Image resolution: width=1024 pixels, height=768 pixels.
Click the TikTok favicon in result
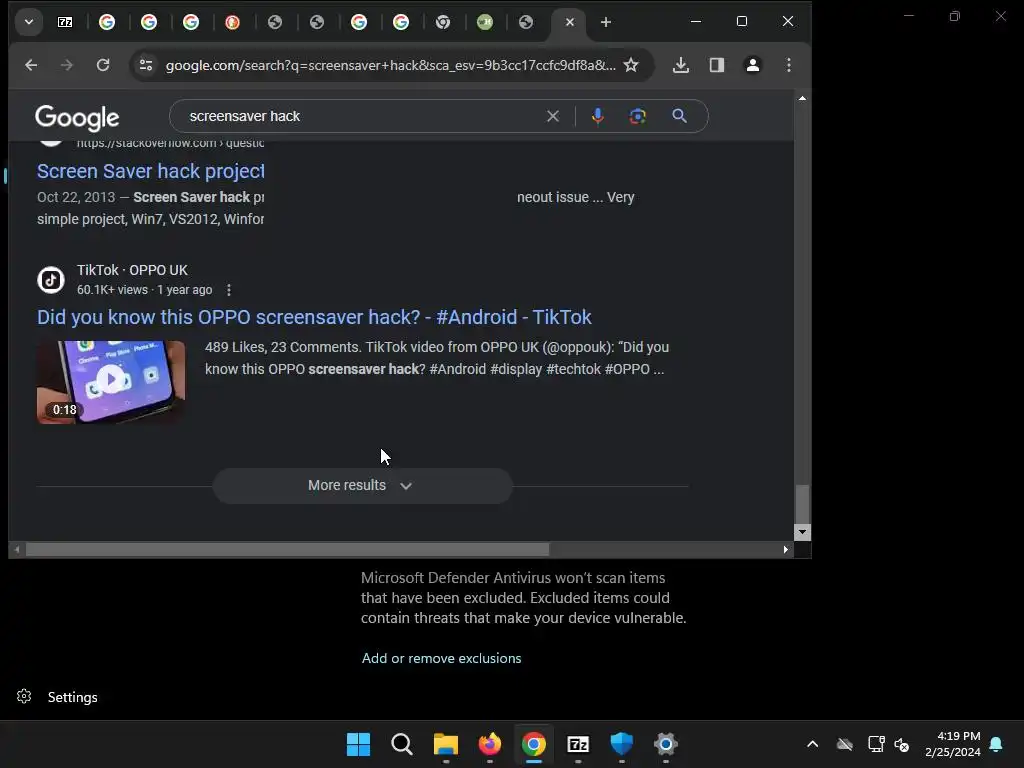(51, 280)
